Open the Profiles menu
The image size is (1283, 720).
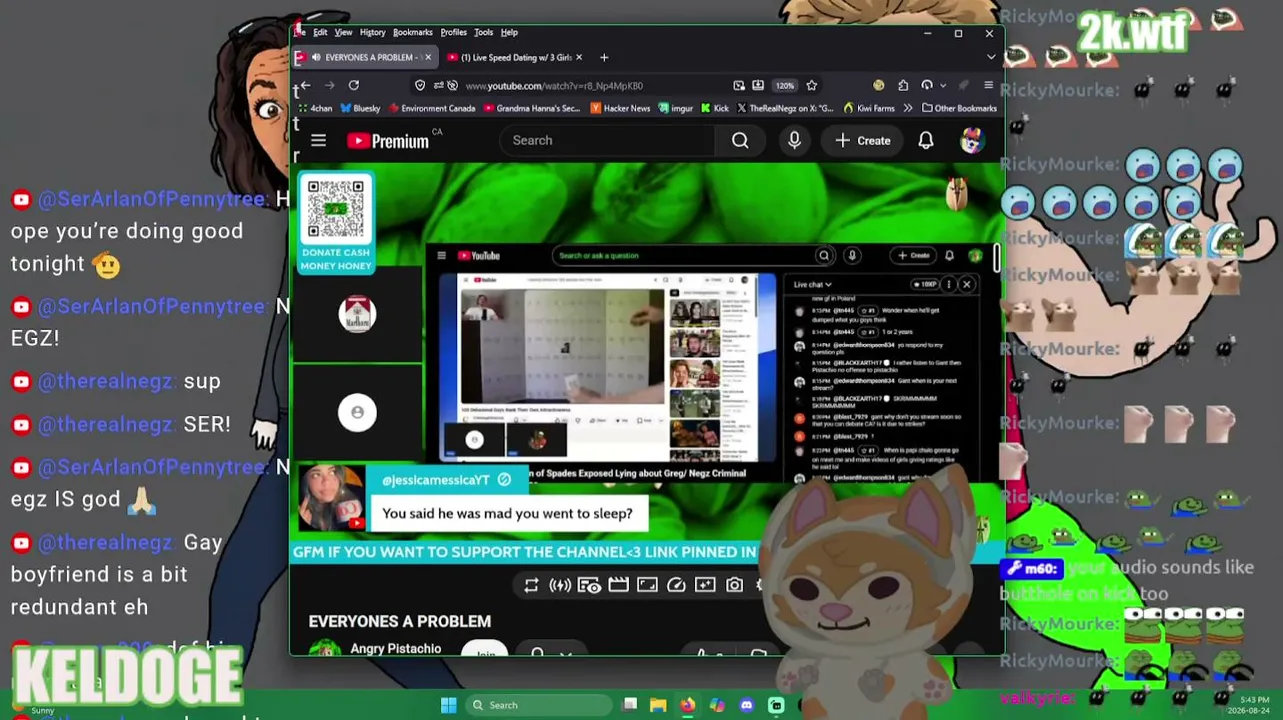pyautogui.click(x=453, y=32)
